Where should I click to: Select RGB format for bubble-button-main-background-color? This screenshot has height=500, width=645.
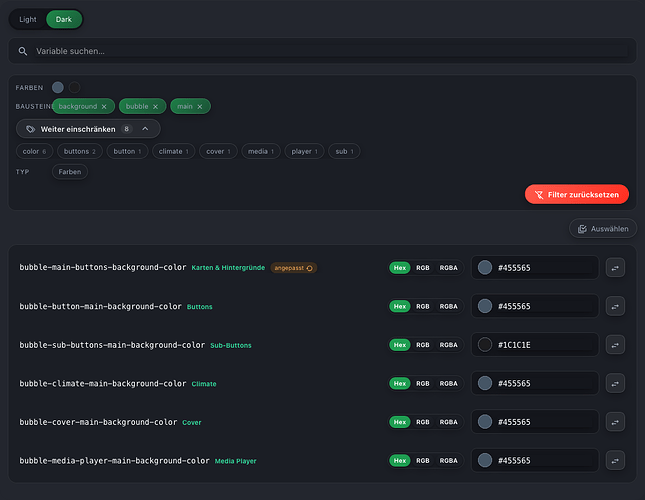coord(422,306)
